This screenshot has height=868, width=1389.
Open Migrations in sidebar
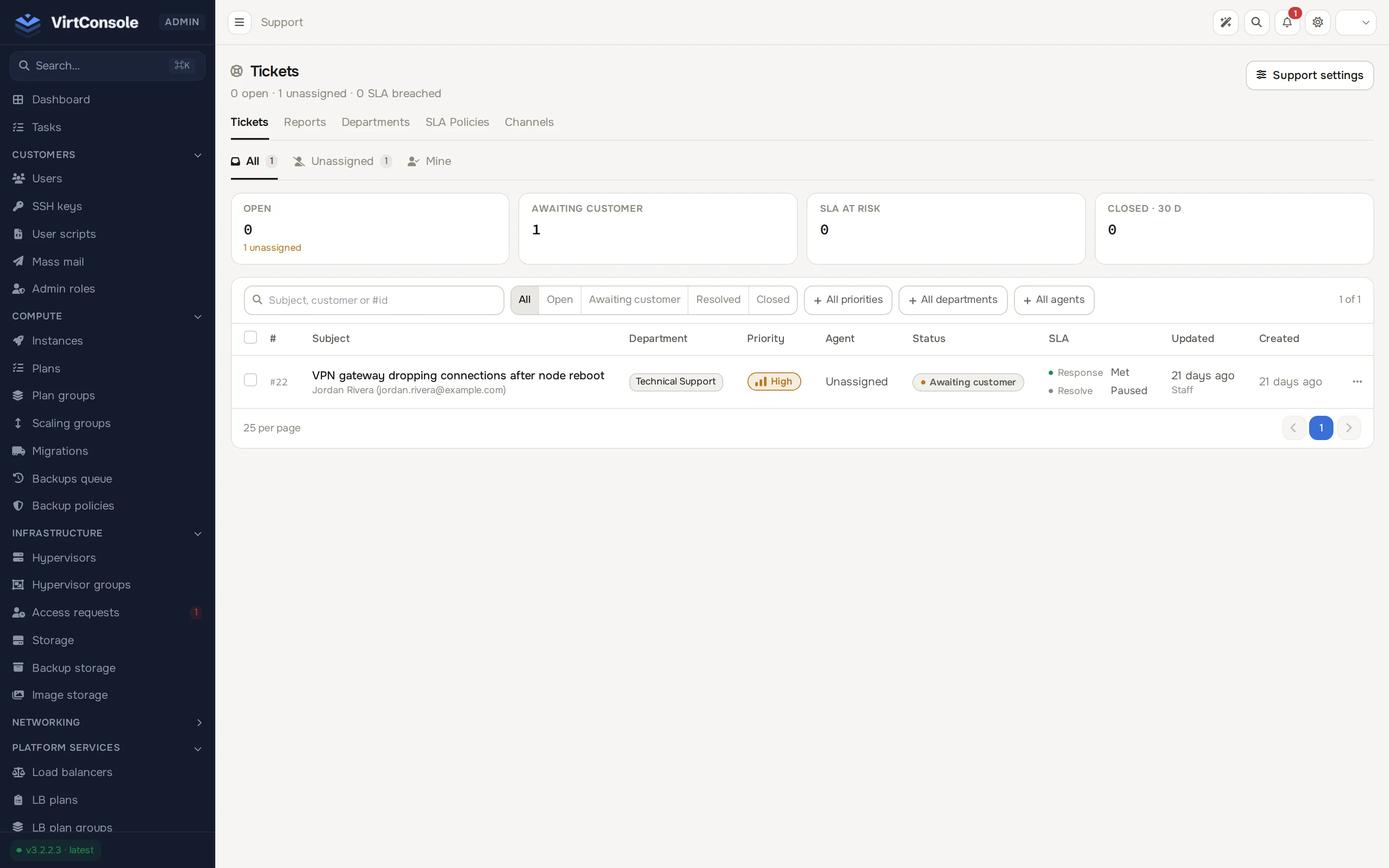[x=107, y=450]
